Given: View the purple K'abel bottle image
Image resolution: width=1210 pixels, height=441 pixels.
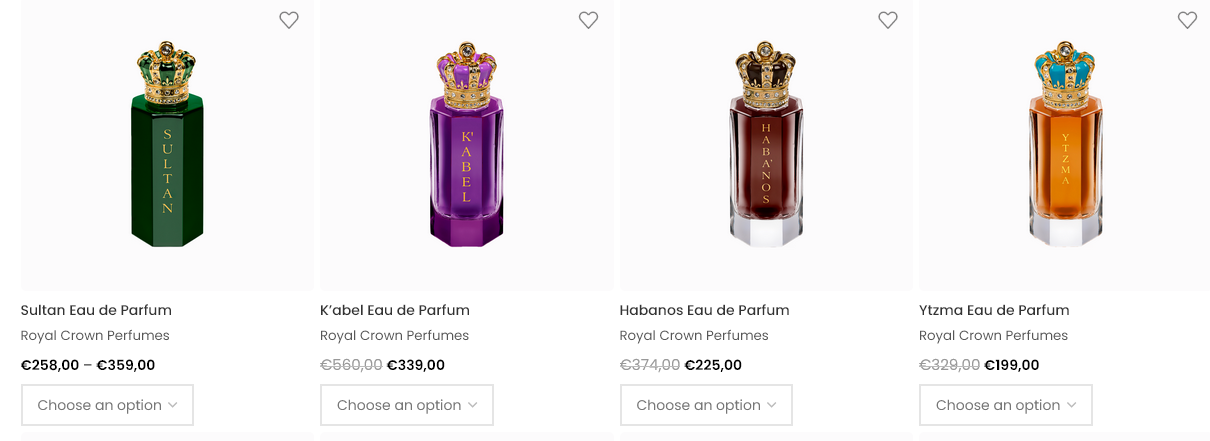Looking at the screenshot, I should [x=466, y=145].
